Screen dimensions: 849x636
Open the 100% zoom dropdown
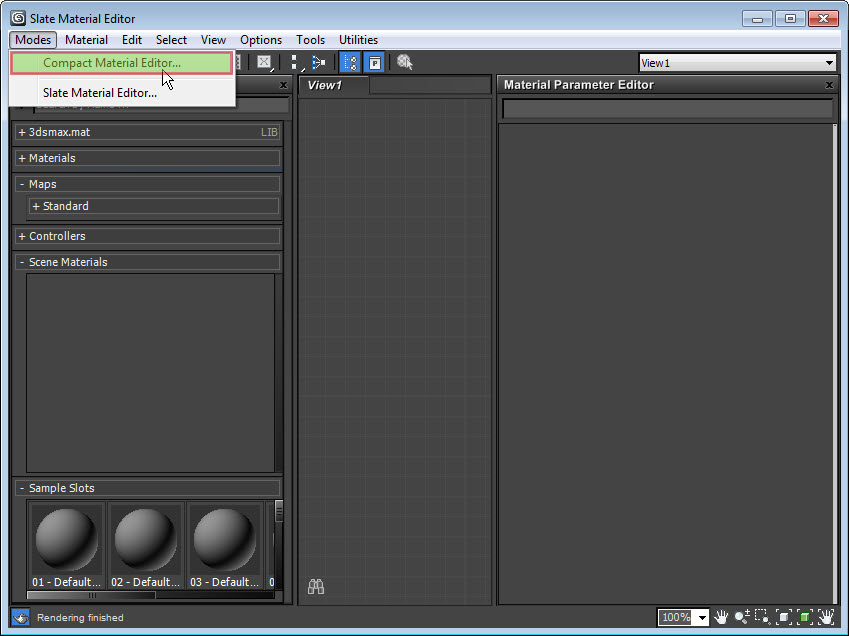click(702, 617)
